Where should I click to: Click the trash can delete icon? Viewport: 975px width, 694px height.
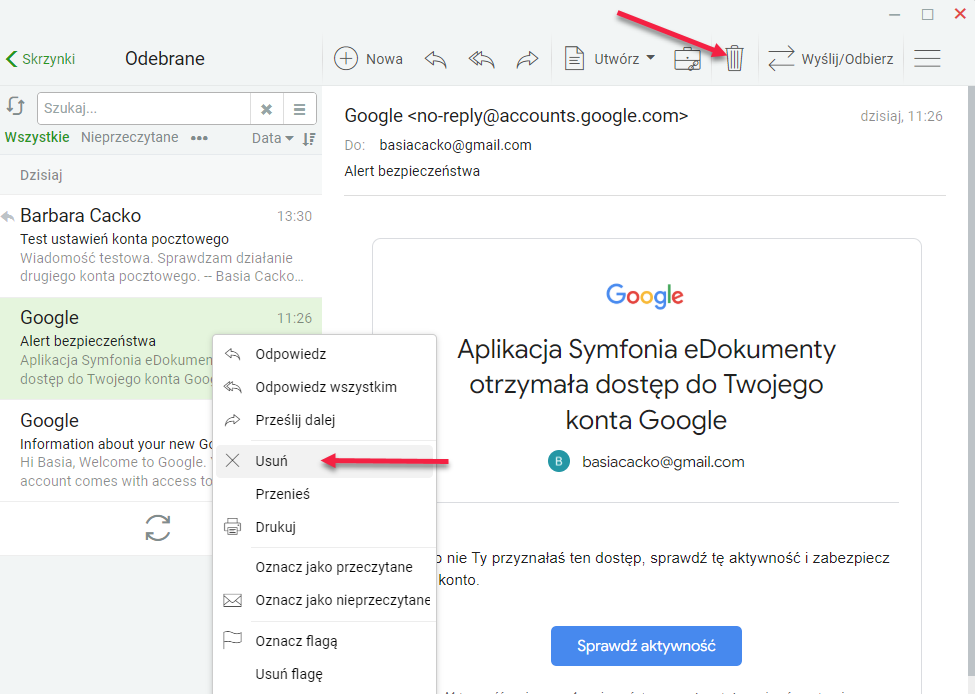[x=734, y=58]
